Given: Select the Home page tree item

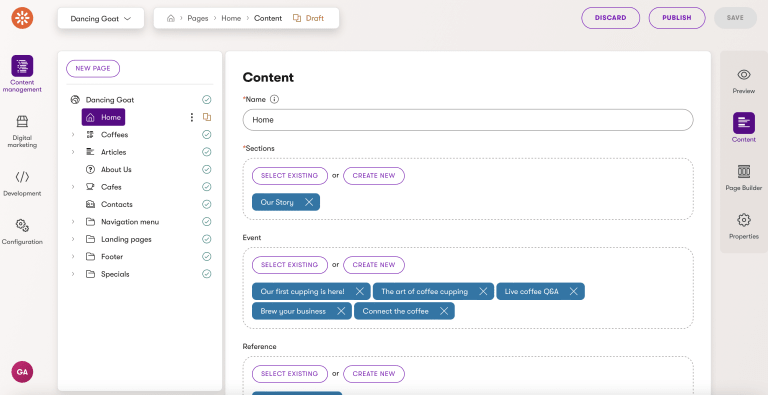Looking at the screenshot, I should coord(103,118).
